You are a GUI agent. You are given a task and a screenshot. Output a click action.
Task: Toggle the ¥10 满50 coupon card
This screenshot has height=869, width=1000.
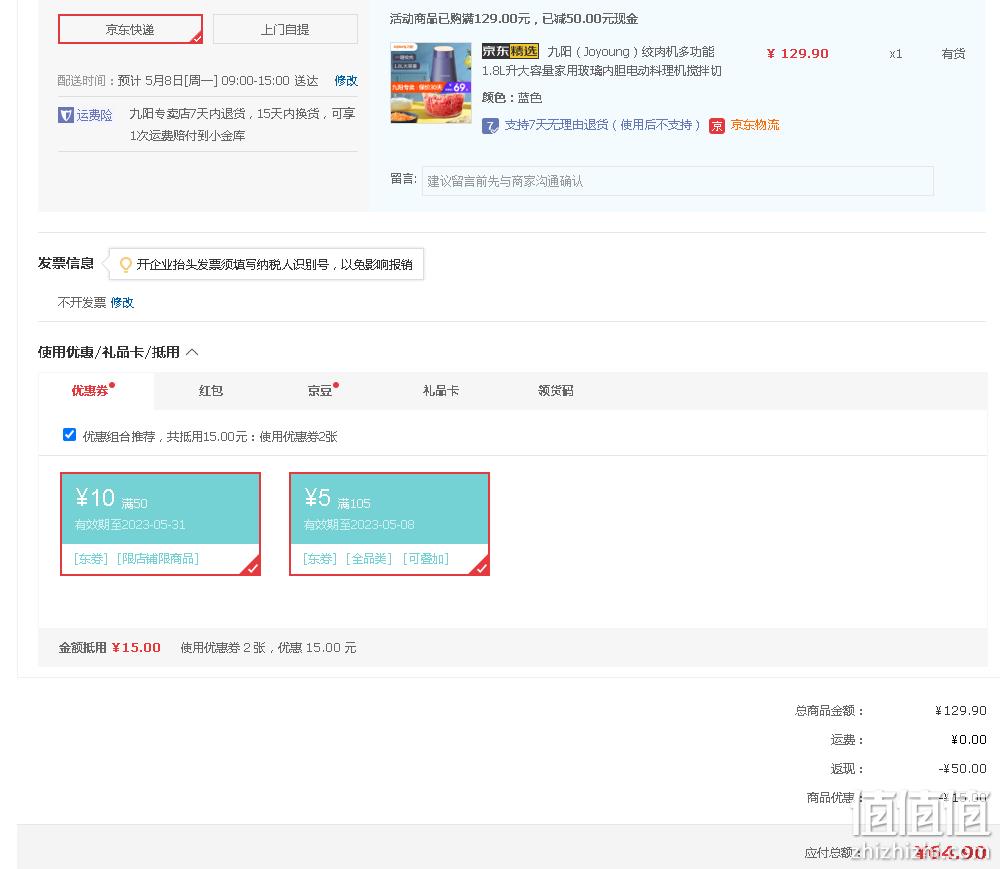[x=160, y=524]
